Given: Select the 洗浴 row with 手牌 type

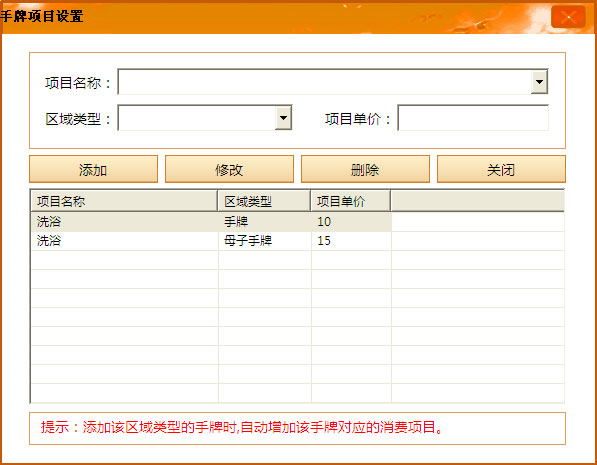Looking at the screenshot, I should [x=211, y=222].
